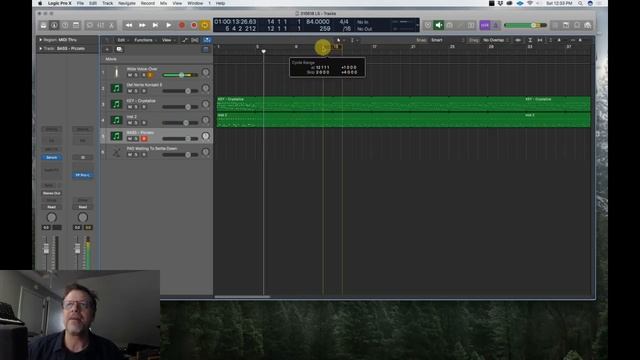
Task: Open the Navigate menu
Action: pos(127,3)
